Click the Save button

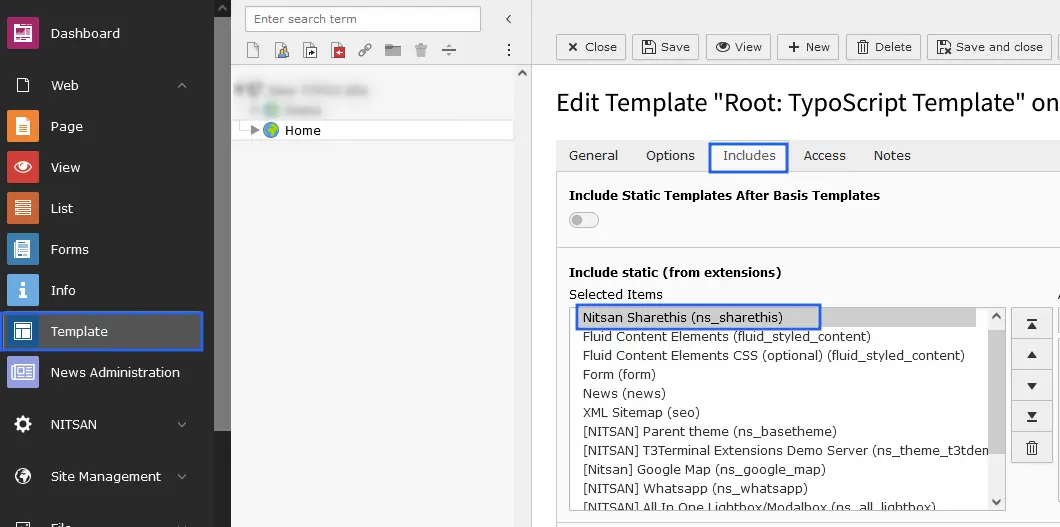pos(666,47)
